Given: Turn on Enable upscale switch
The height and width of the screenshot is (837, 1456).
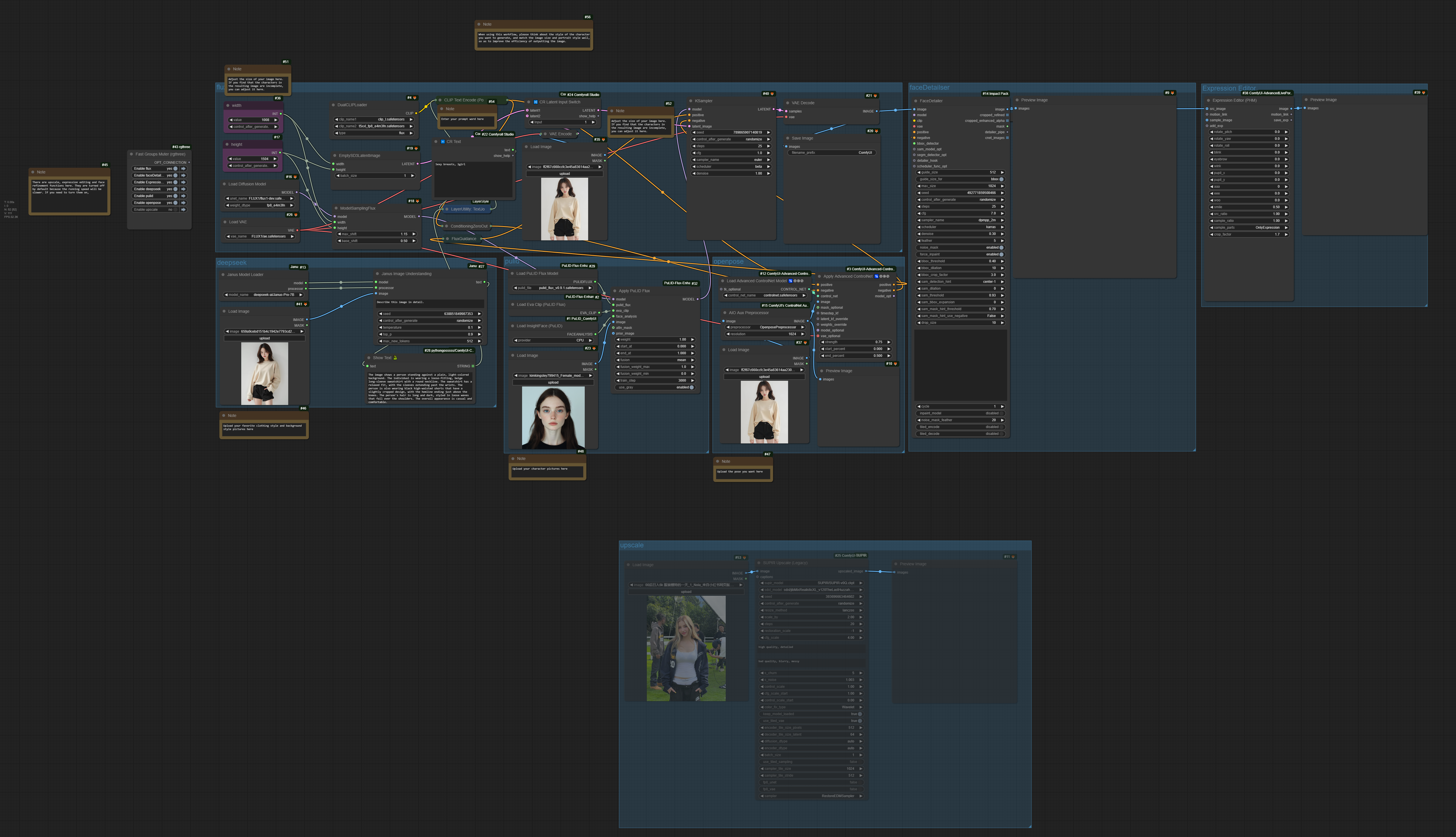Looking at the screenshot, I should (x=176, y=210).
